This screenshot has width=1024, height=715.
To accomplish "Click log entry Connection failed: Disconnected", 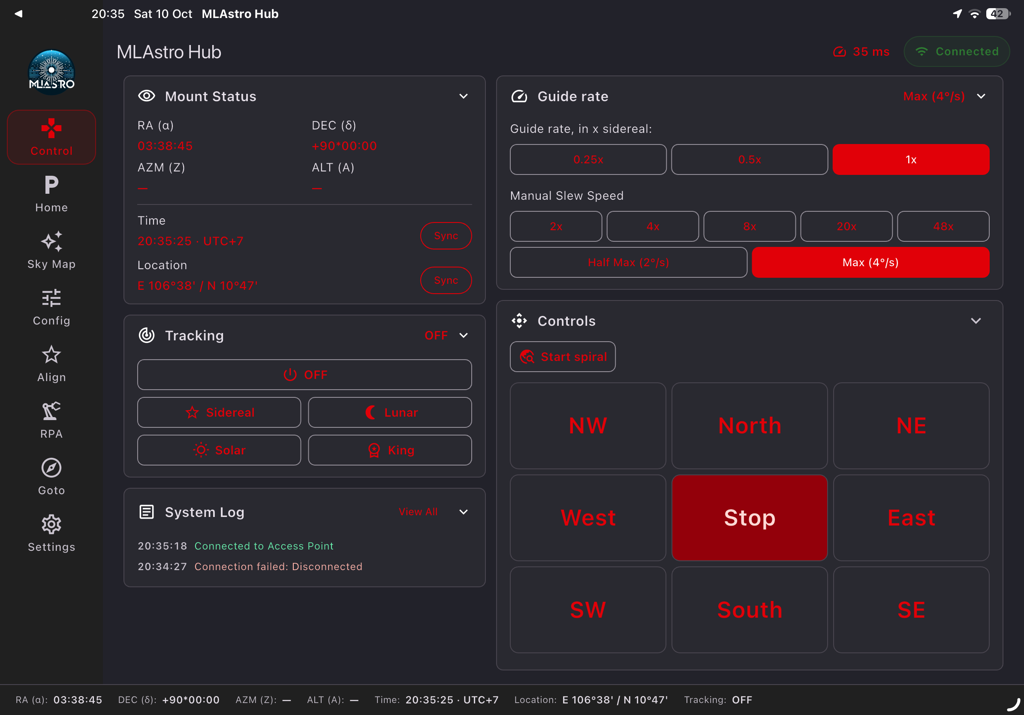I will [278, 567].
